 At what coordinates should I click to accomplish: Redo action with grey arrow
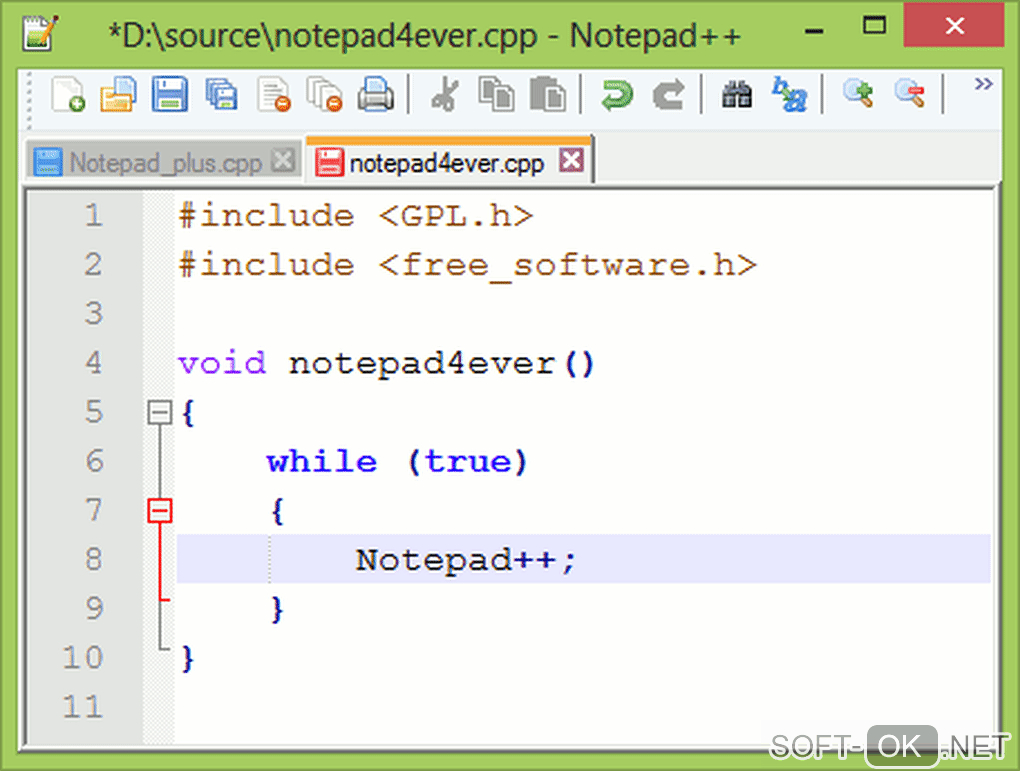(x=668, y=95)
